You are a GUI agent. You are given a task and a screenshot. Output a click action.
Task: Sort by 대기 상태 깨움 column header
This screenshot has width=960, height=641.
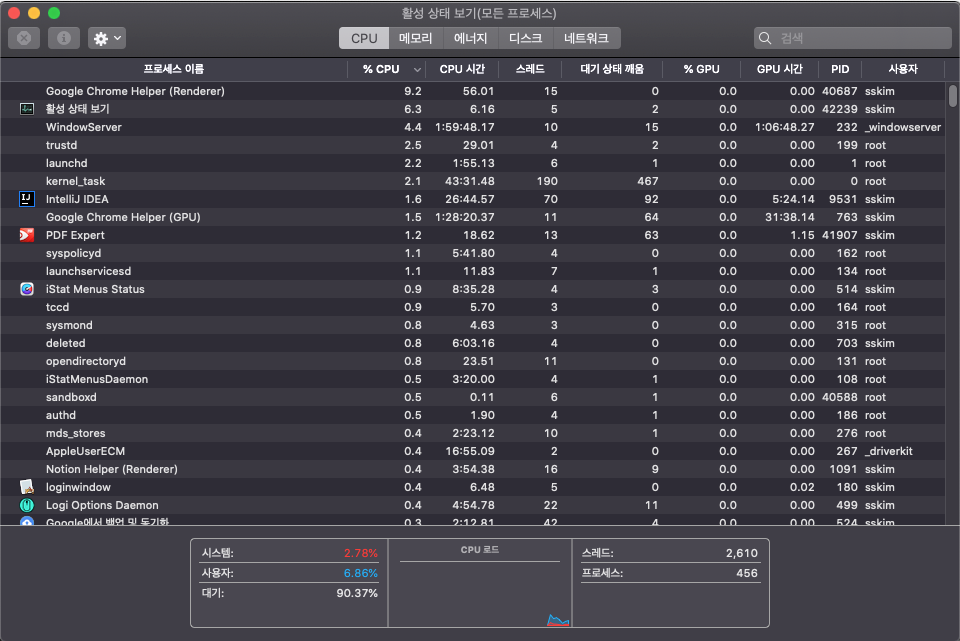(612, 69)
